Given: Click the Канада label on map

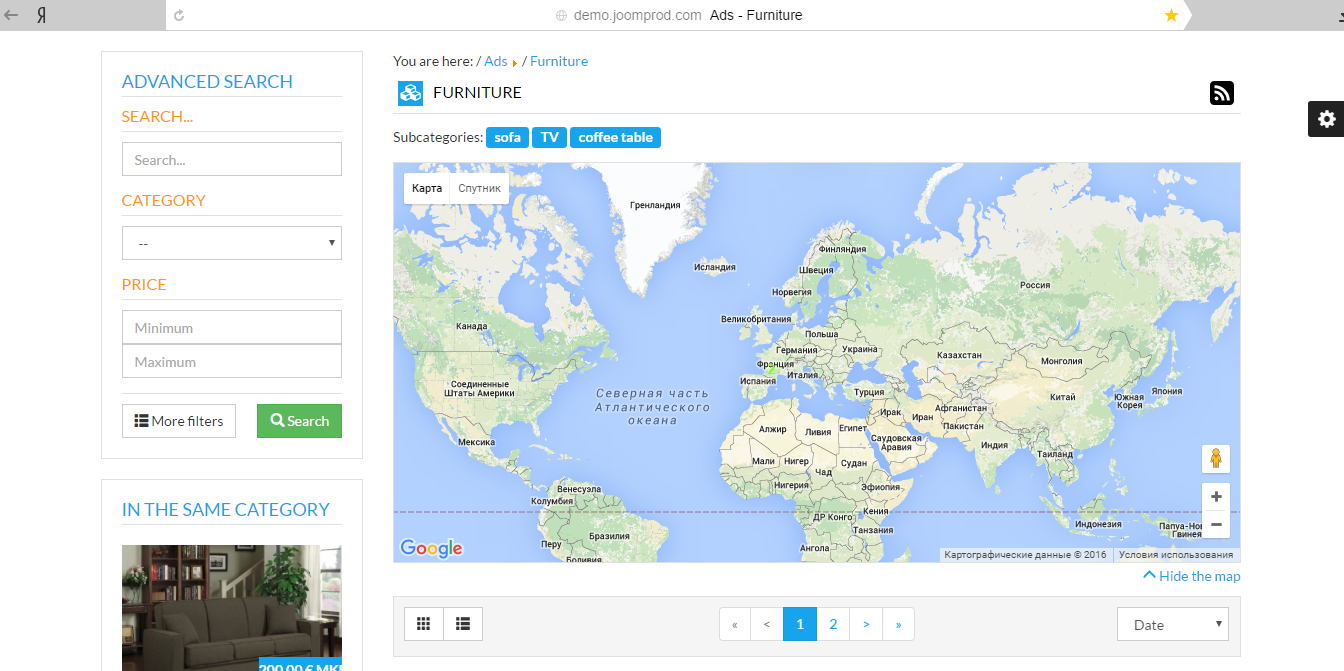Looking at the screenshot, I should 471,326.
